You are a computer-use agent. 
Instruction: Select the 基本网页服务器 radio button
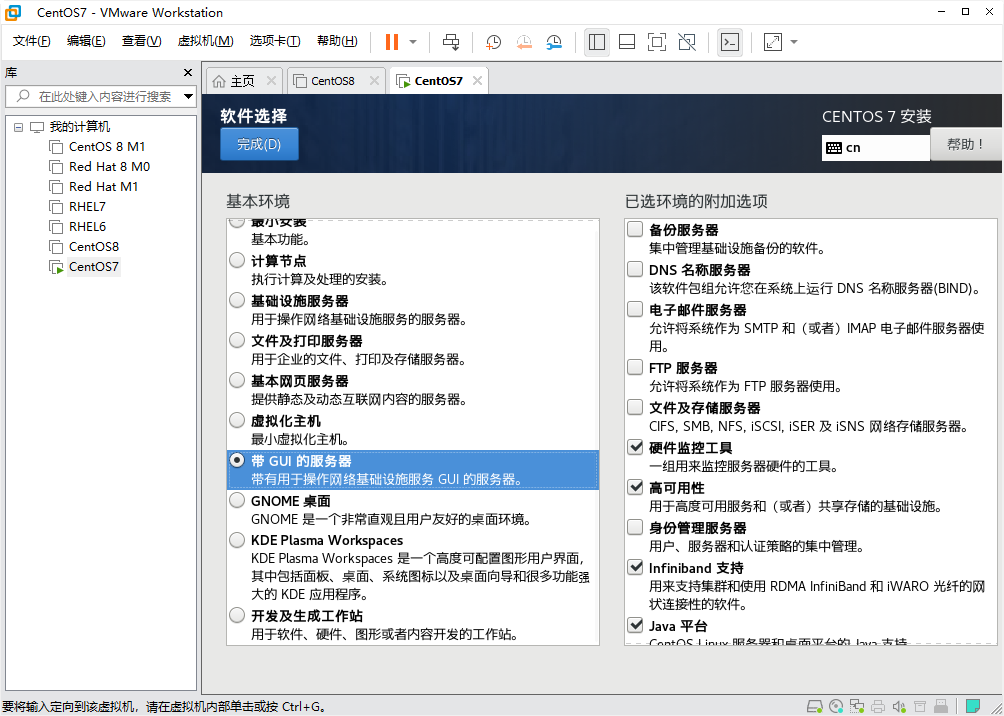[x=237, y=380]
